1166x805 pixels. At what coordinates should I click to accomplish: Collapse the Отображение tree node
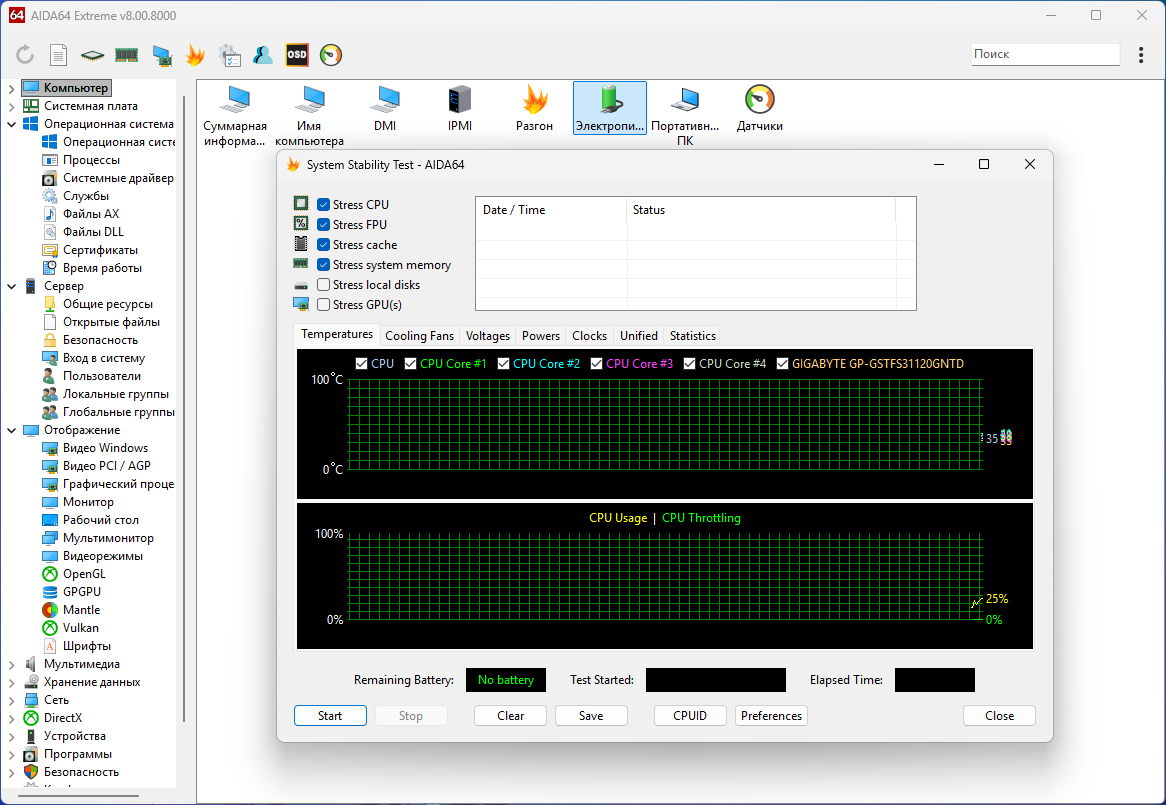(11, 430)
